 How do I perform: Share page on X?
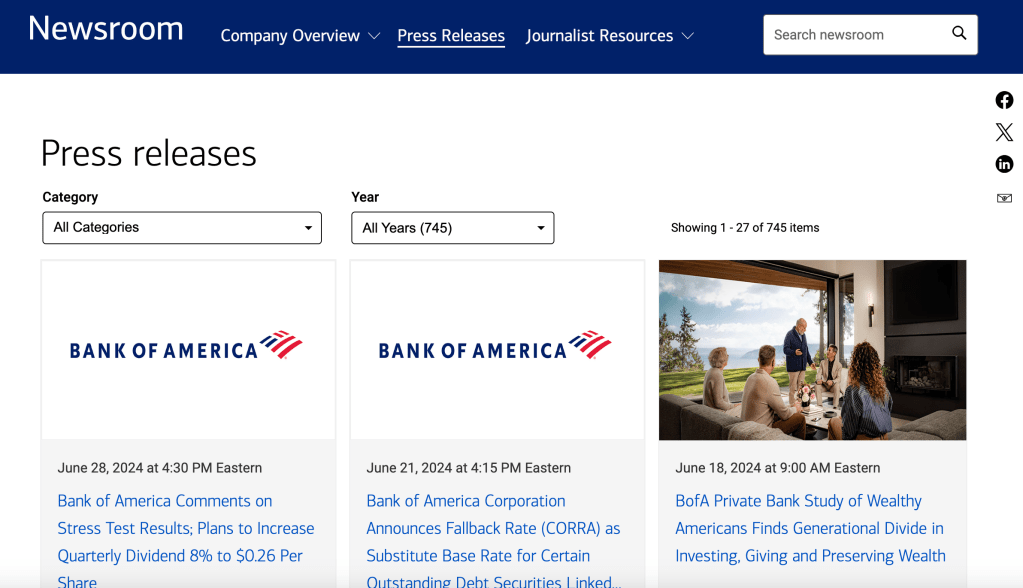(x=1004, y=132)
